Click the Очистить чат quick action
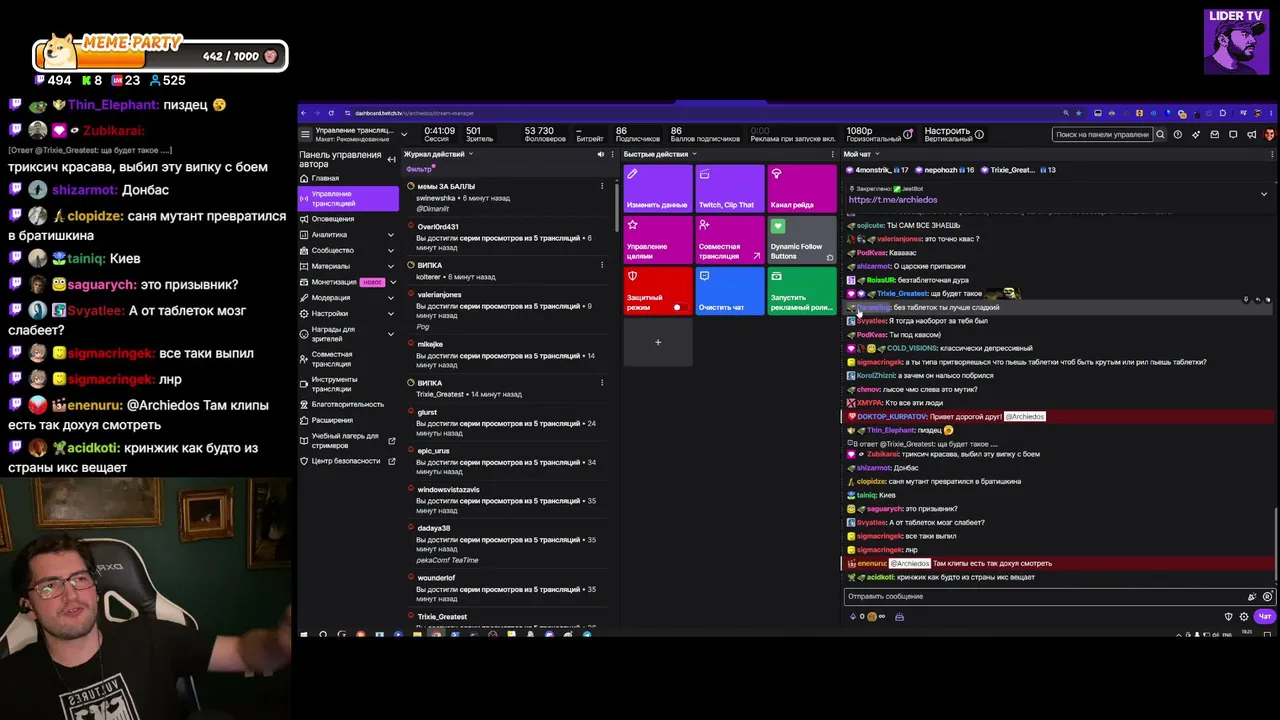 click(730, 292)
